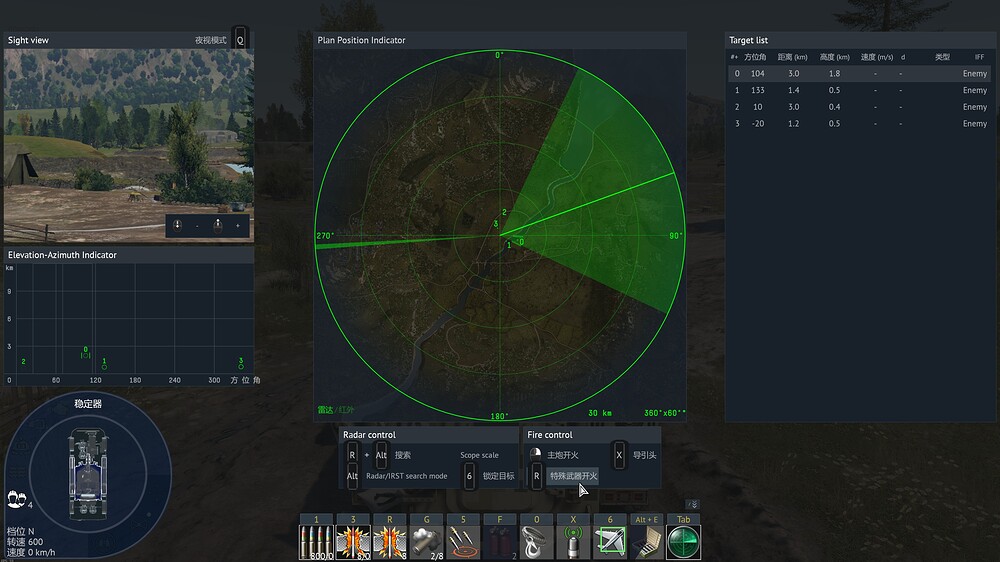The image size is (1000, 562).
Task: Click the R key in Fire control
Action: [536, 476]
